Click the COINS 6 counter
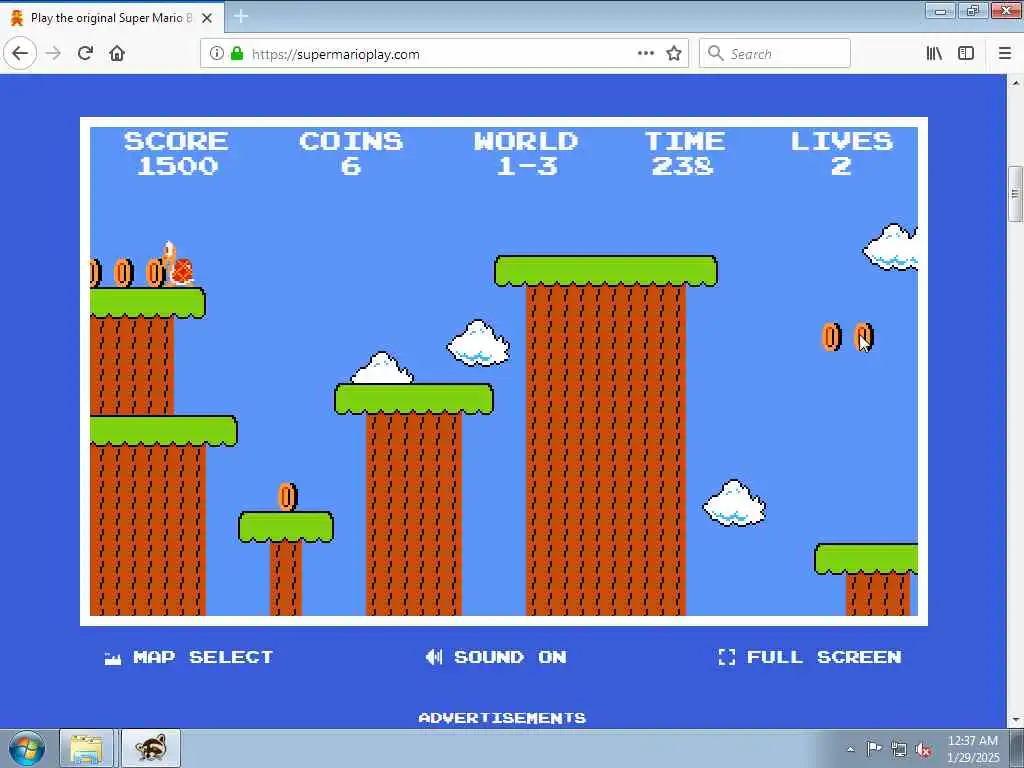Viewport: 1024px width, 768px height. point(351,153)
